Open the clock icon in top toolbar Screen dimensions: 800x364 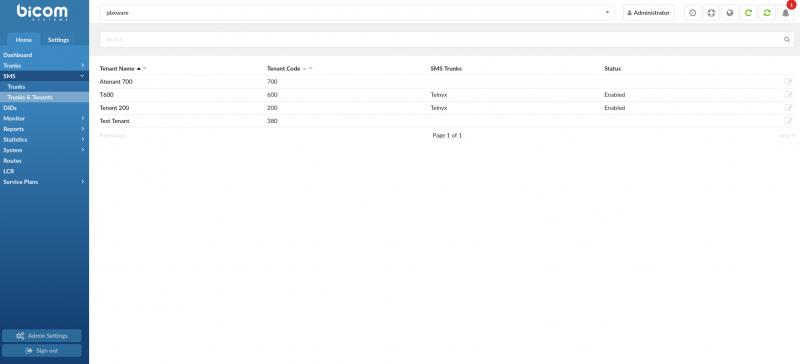click(x=692, y=13)
